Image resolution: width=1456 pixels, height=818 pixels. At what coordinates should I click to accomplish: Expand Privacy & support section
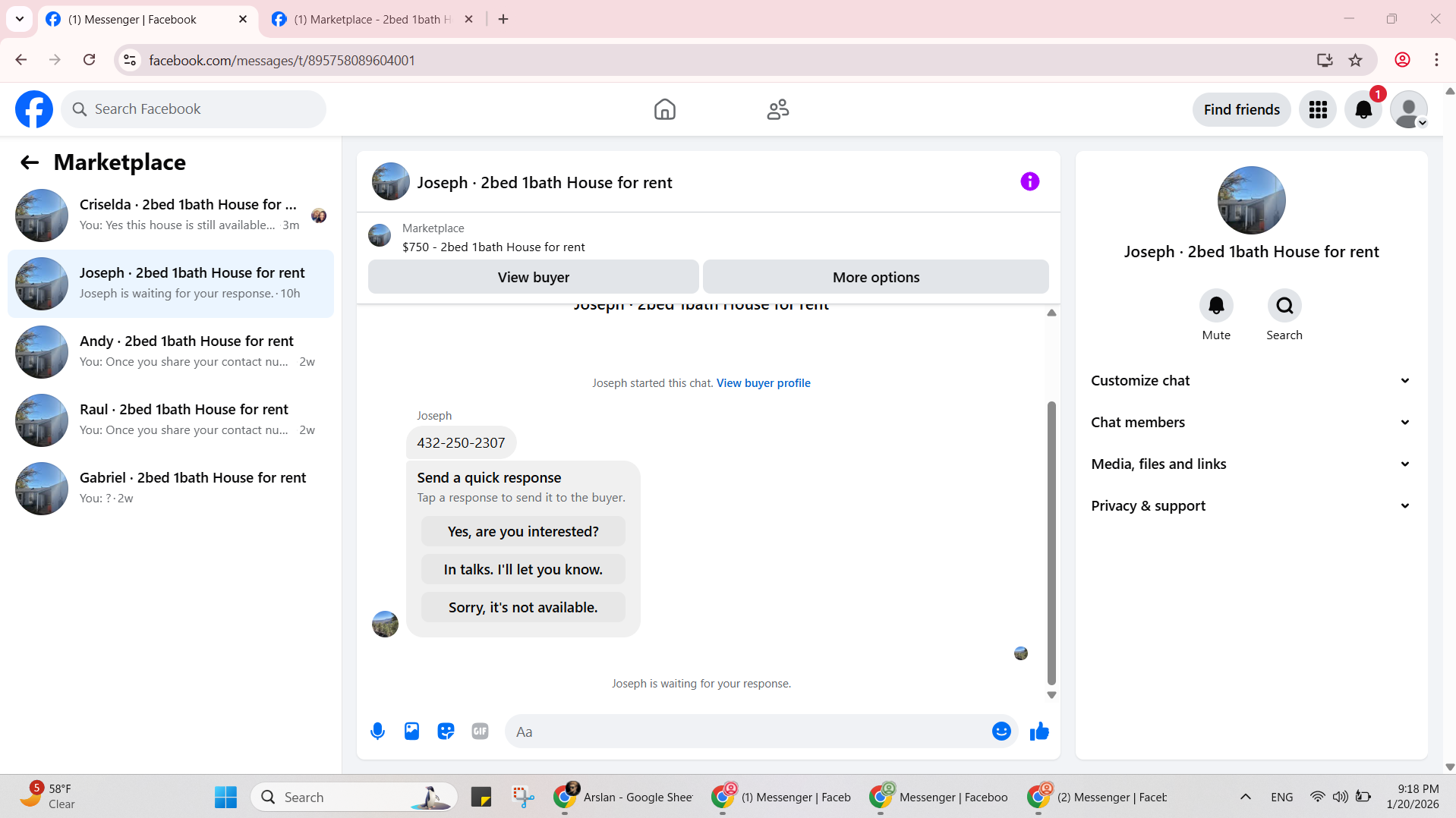[x=1251, y=506]
